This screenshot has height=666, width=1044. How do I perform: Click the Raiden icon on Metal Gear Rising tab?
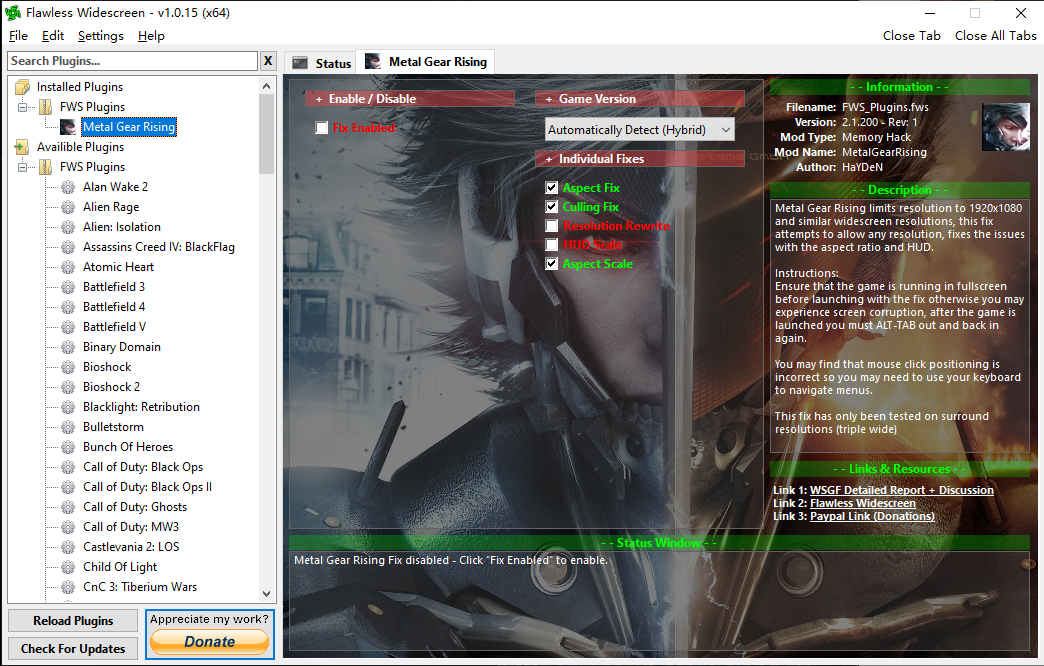(x=373, y=61)
